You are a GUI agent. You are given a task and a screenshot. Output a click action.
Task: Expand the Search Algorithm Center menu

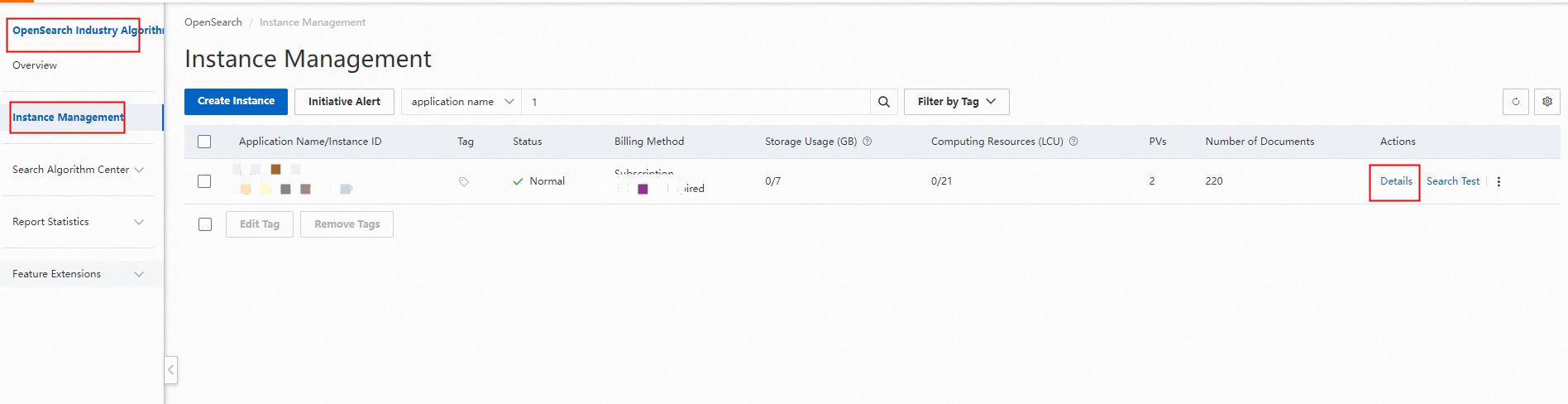(x=78, y=170)
